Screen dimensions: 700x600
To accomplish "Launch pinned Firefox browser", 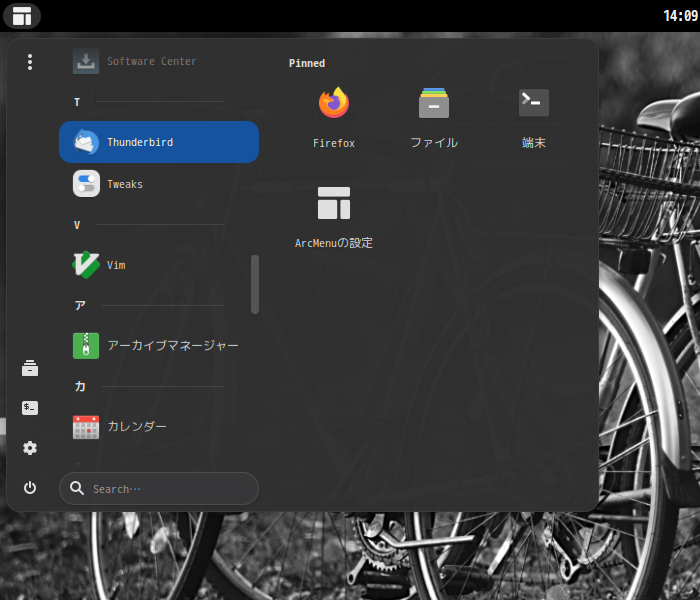I will (334, 117).
